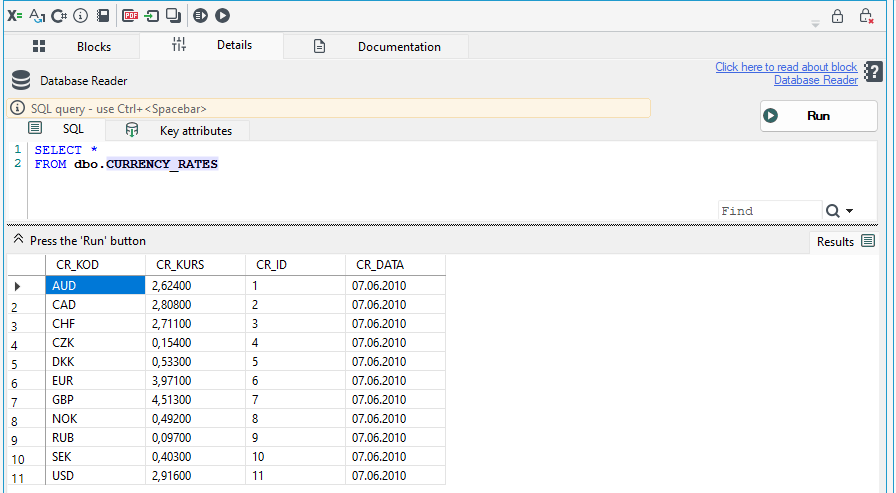
Task: Select the CZK cell
Action: [x=95, y=342]
